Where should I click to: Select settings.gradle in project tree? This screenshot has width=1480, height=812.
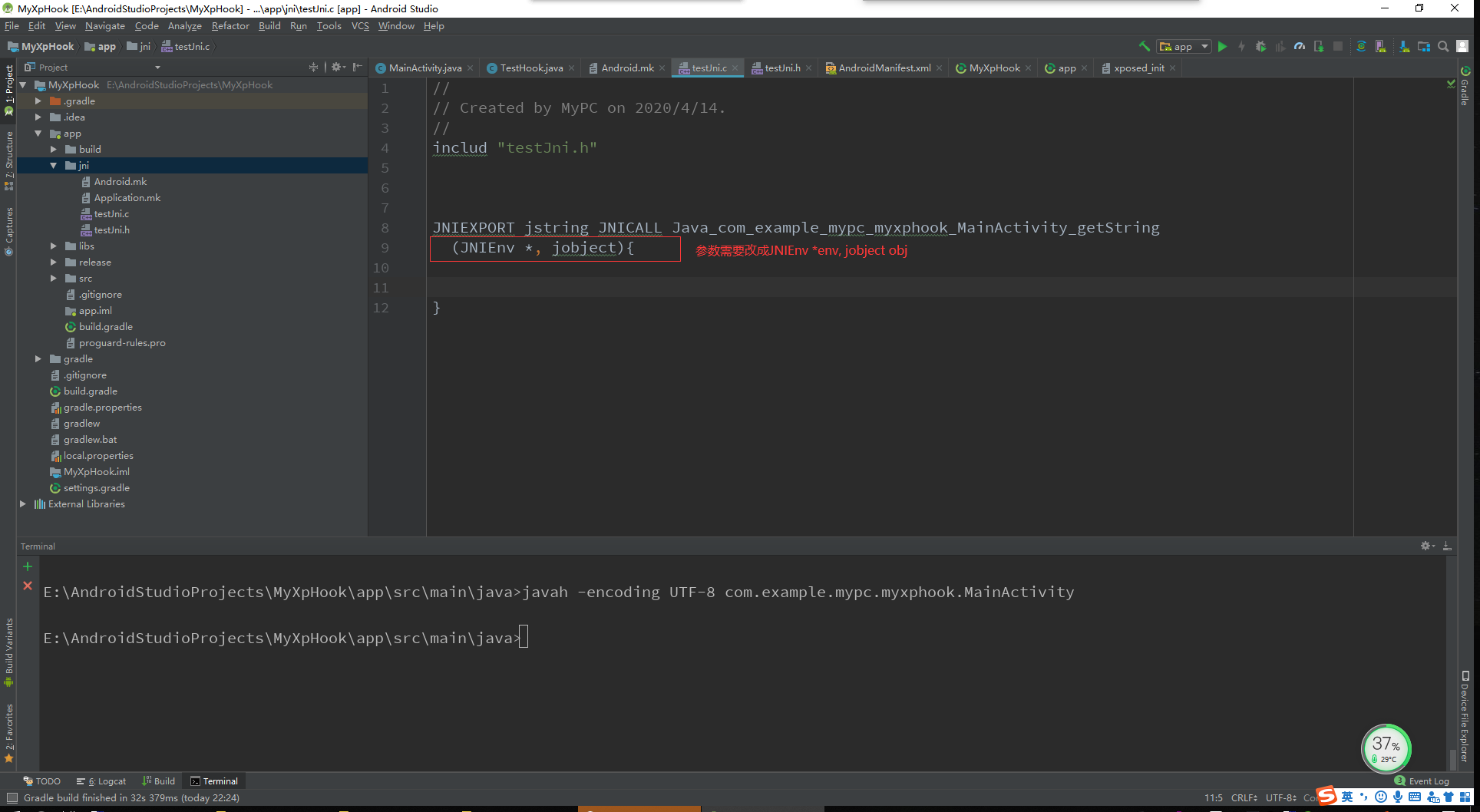pos(97,488)
